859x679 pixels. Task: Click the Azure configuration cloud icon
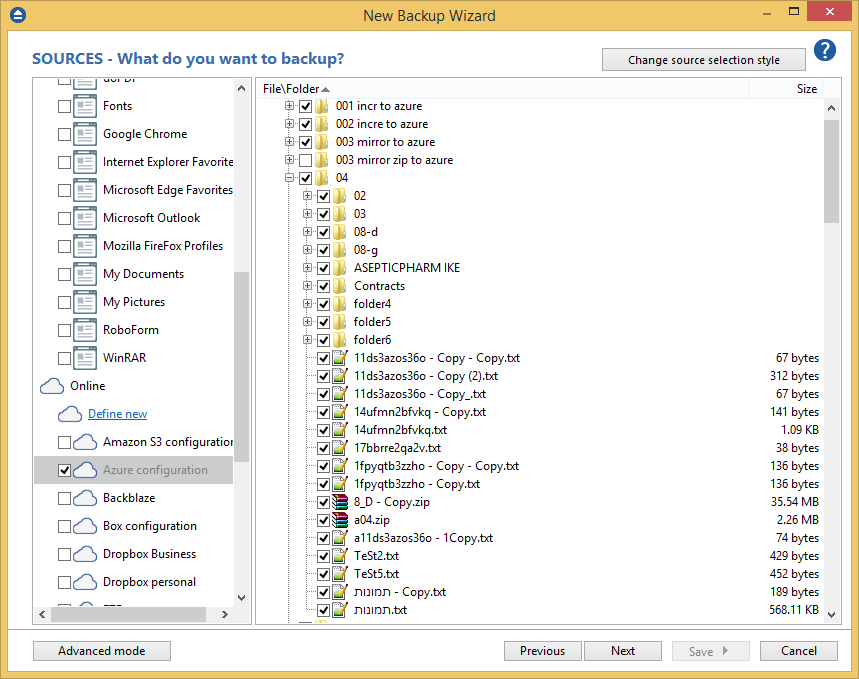click(83, 469)
